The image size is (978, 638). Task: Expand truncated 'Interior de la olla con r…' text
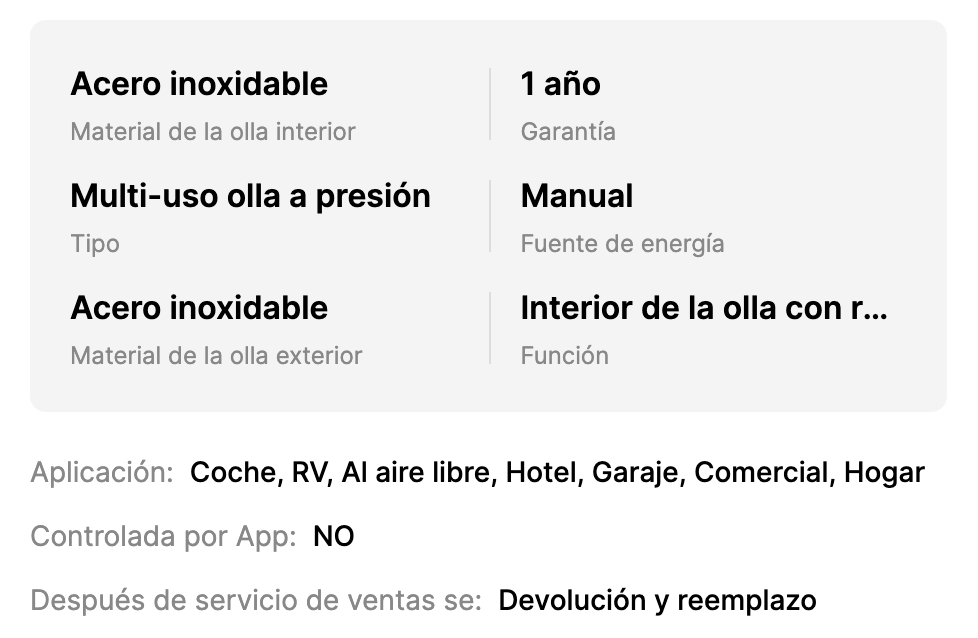[704, 308]
